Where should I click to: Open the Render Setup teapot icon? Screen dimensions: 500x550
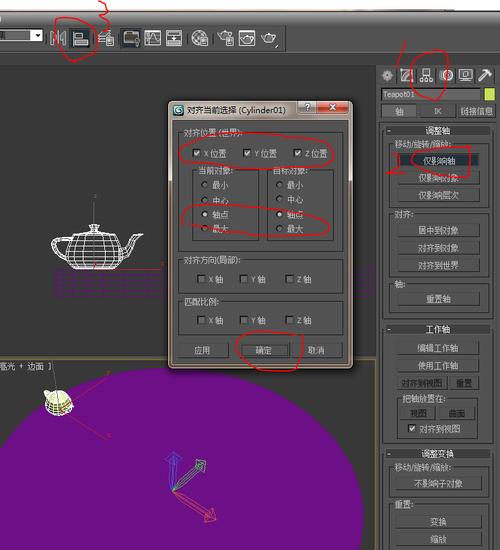pyautogui.click(x=226, y=38)
